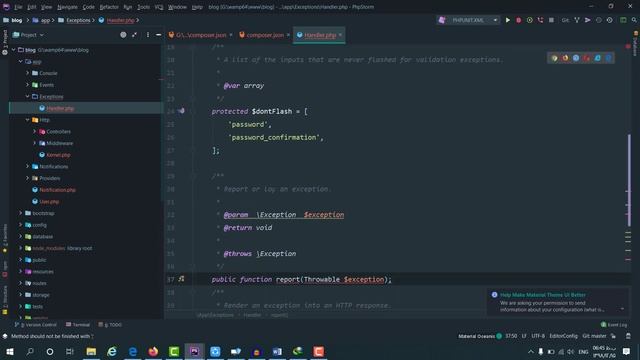Expand the Middleware folder
640x360 pixels.
point(35,143)
